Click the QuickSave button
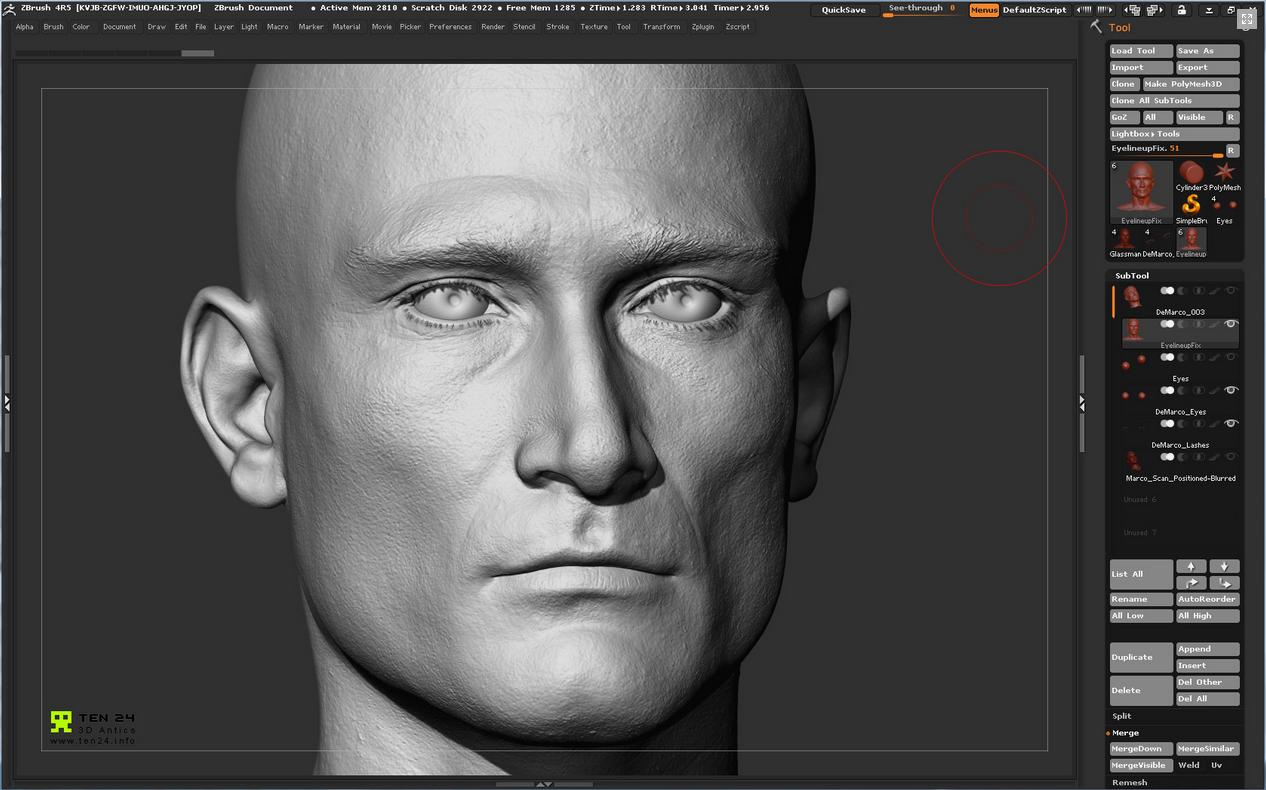 (x=843, y=10)
